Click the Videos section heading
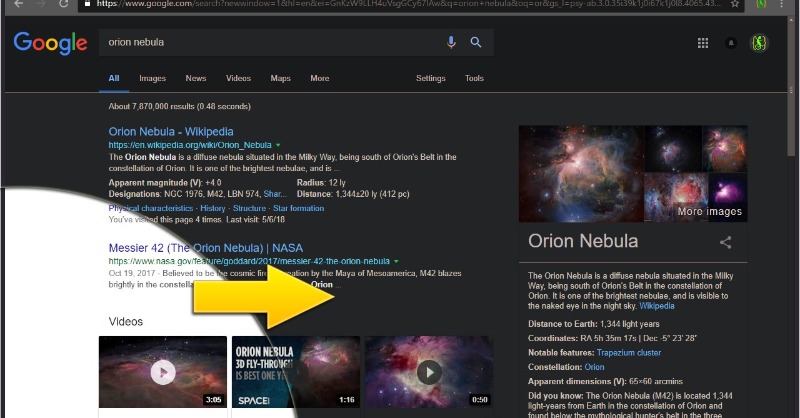Image resolution: width=800 pixels, height=418 pixels. click(126, 322)
